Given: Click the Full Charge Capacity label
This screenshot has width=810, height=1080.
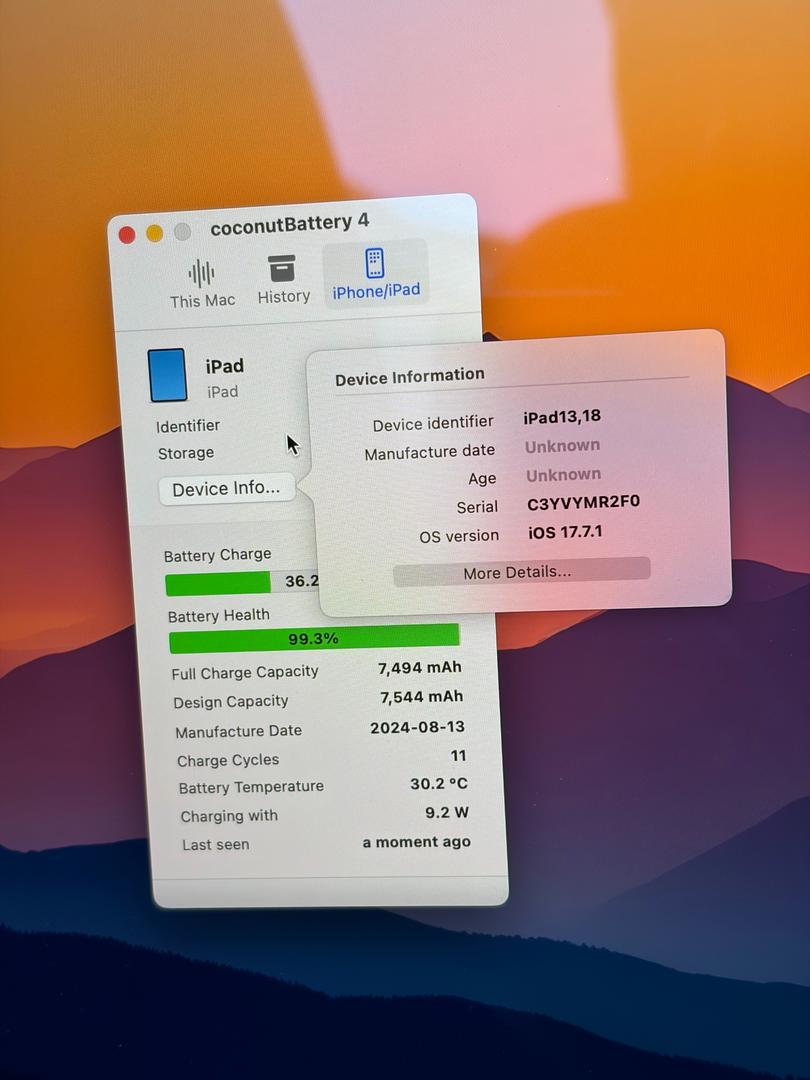Looking at the screenshot, I should tap(245, 672).
